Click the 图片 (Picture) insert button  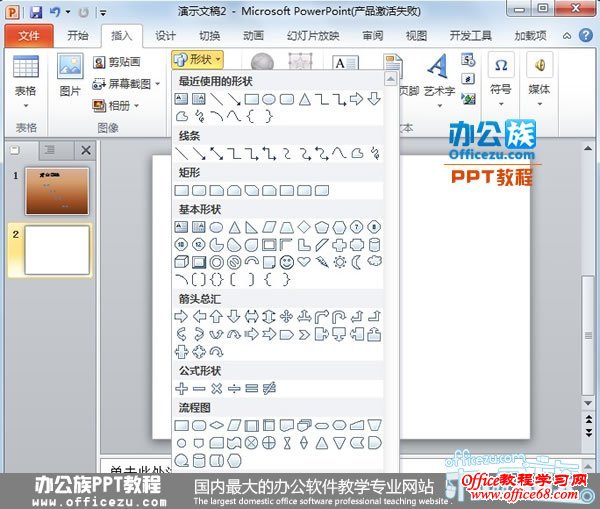70,75
